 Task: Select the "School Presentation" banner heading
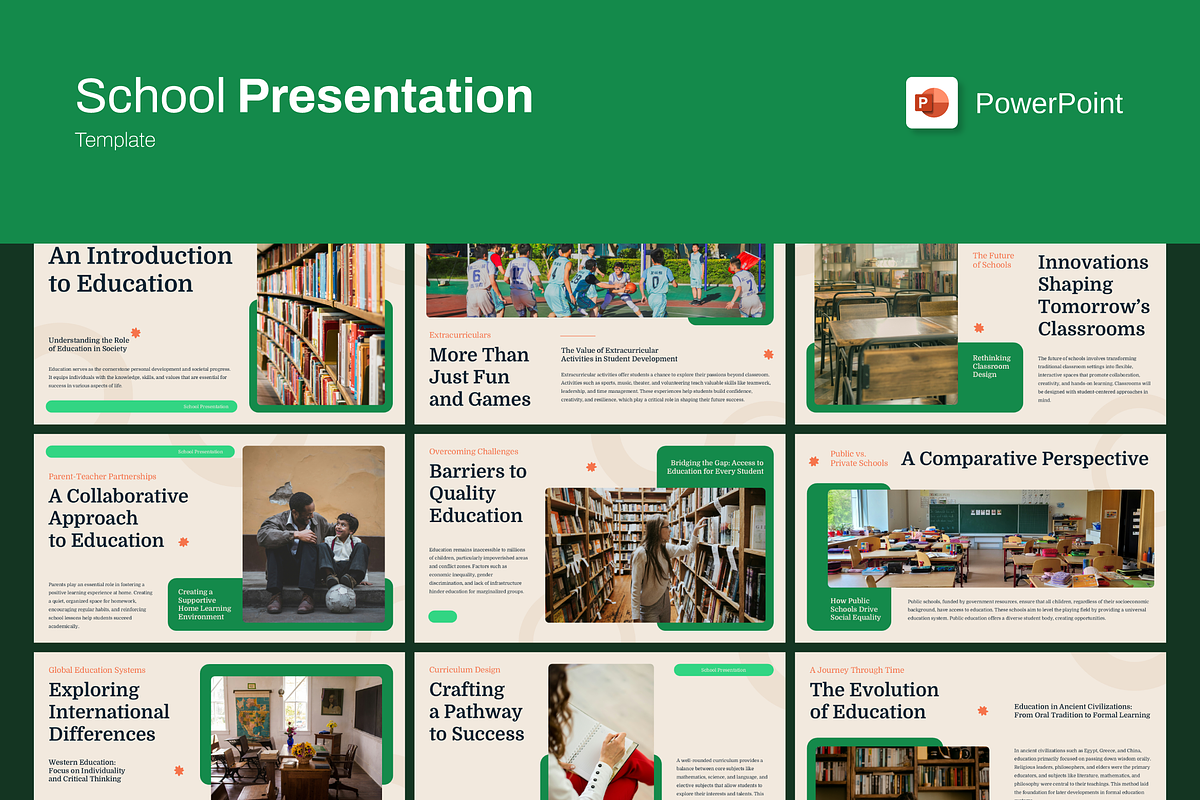point(304,96)
